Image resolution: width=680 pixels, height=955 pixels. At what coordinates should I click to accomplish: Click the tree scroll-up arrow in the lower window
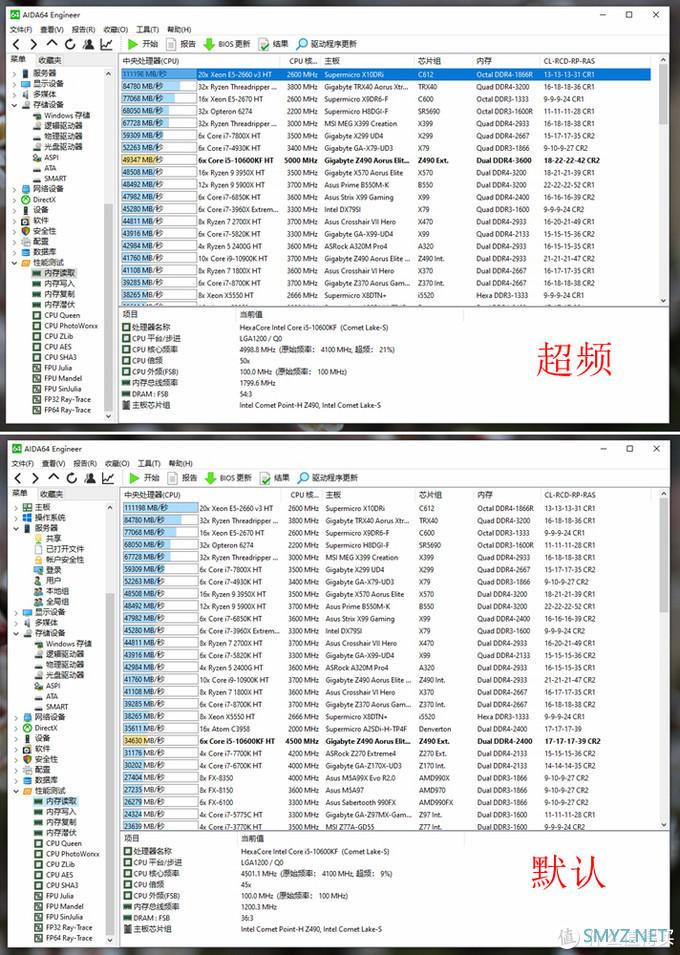click(110, 507)
